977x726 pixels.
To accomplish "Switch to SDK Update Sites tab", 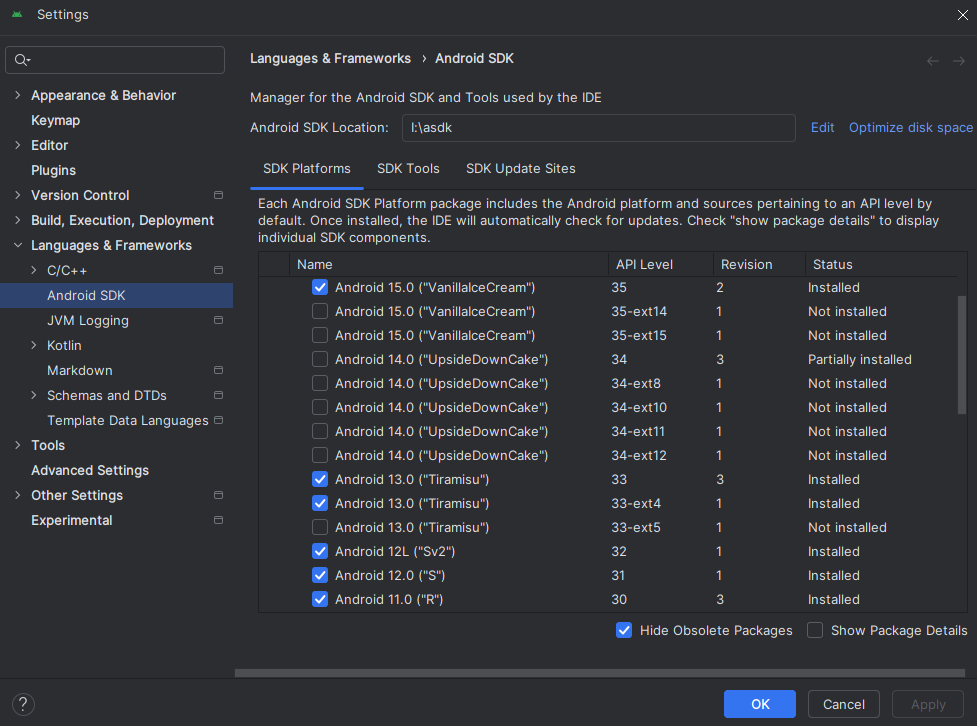I will pos(520,169).
